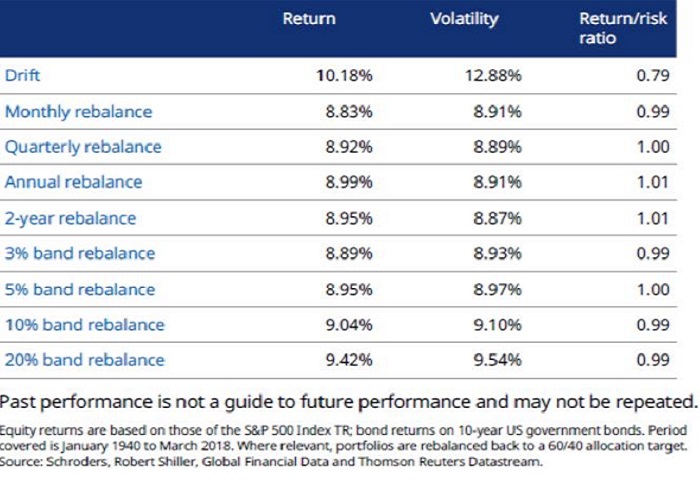Image resolution: width=700 pixels, height=480 pixels.
Task: Select the Drift row label
Action: 23,75
